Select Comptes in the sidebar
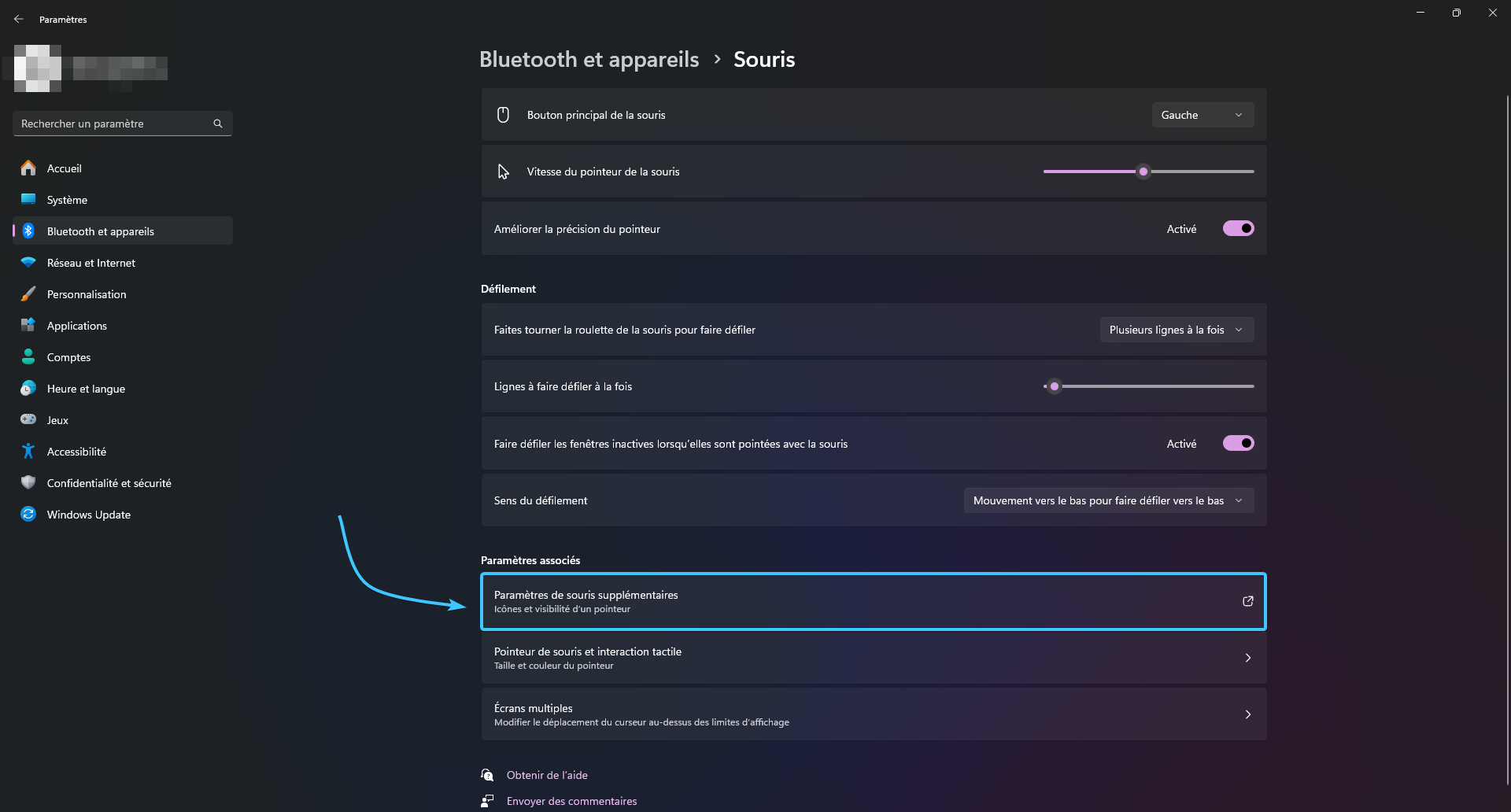Image resolution: width=1511 pixels, height=812 pixels. point(123,356)
